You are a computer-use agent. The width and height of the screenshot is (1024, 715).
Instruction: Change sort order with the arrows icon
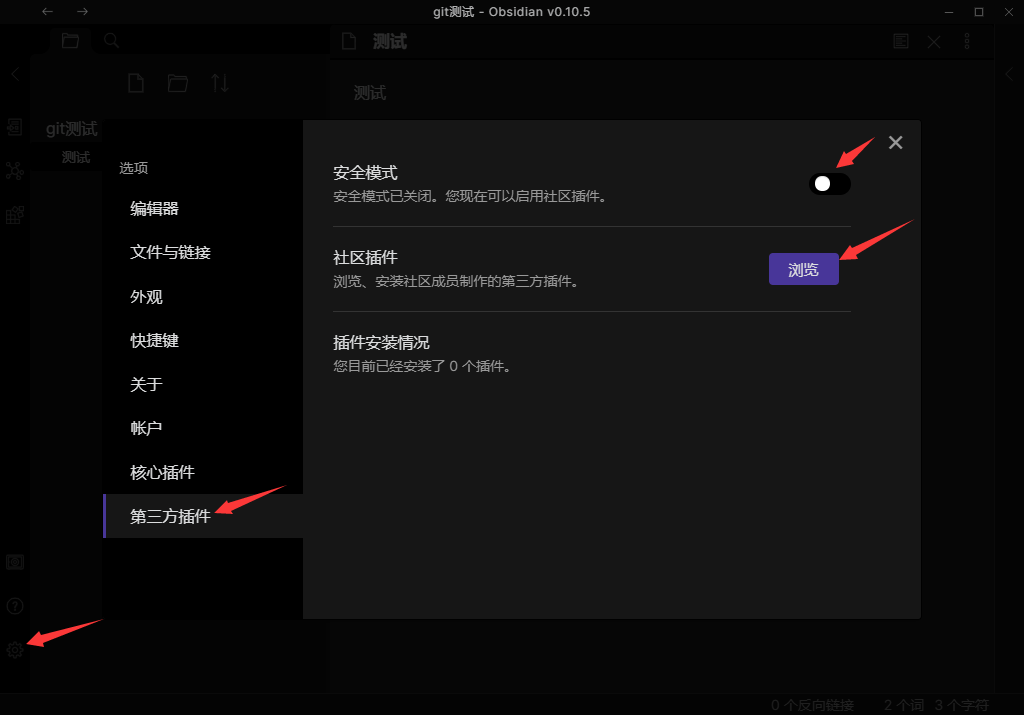[x=220, y=83]
